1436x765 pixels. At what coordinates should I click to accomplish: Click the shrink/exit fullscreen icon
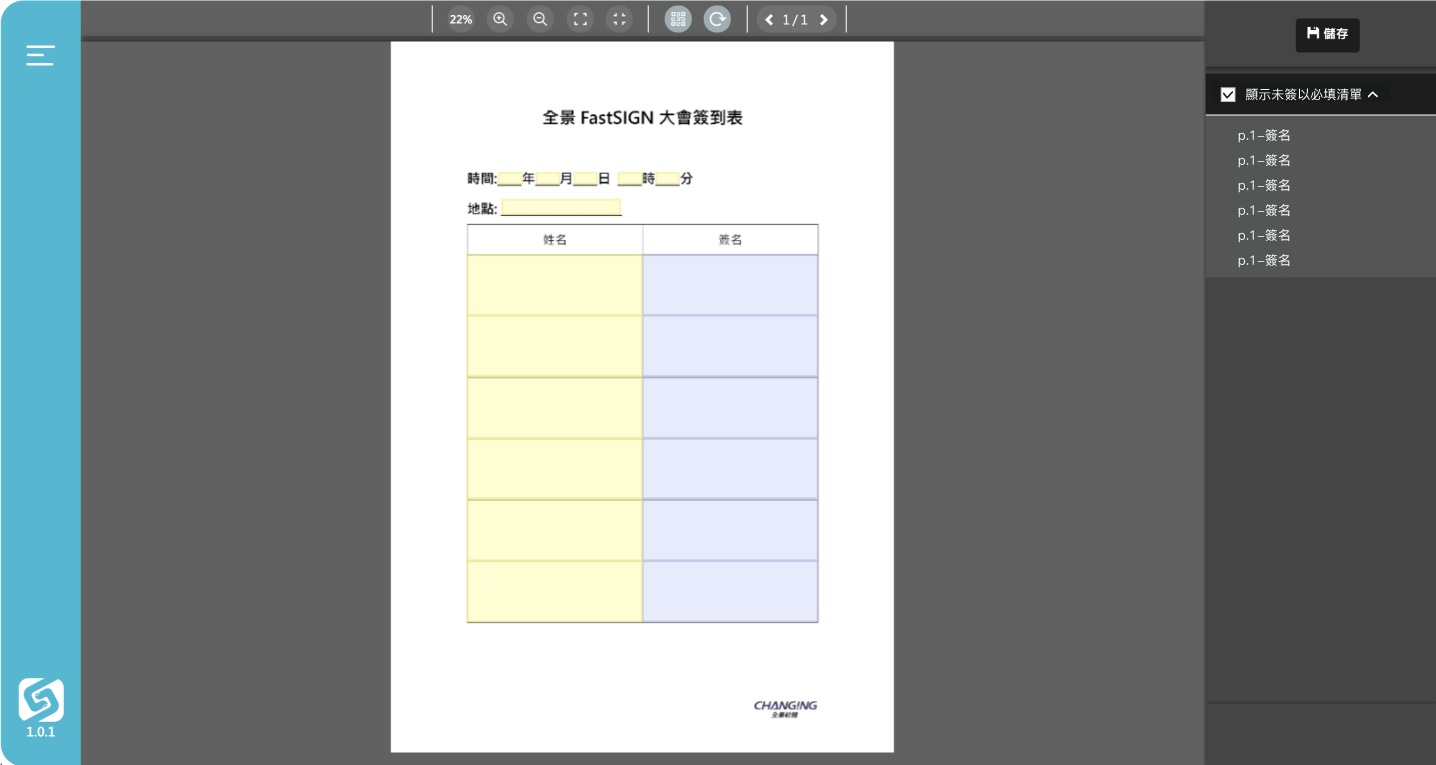[x=619, y=19]
